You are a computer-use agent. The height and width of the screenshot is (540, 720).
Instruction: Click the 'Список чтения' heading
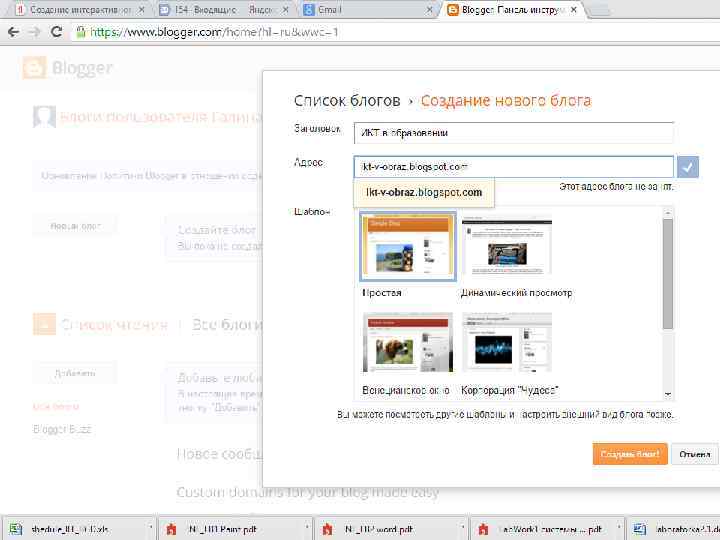coord(114,324)
